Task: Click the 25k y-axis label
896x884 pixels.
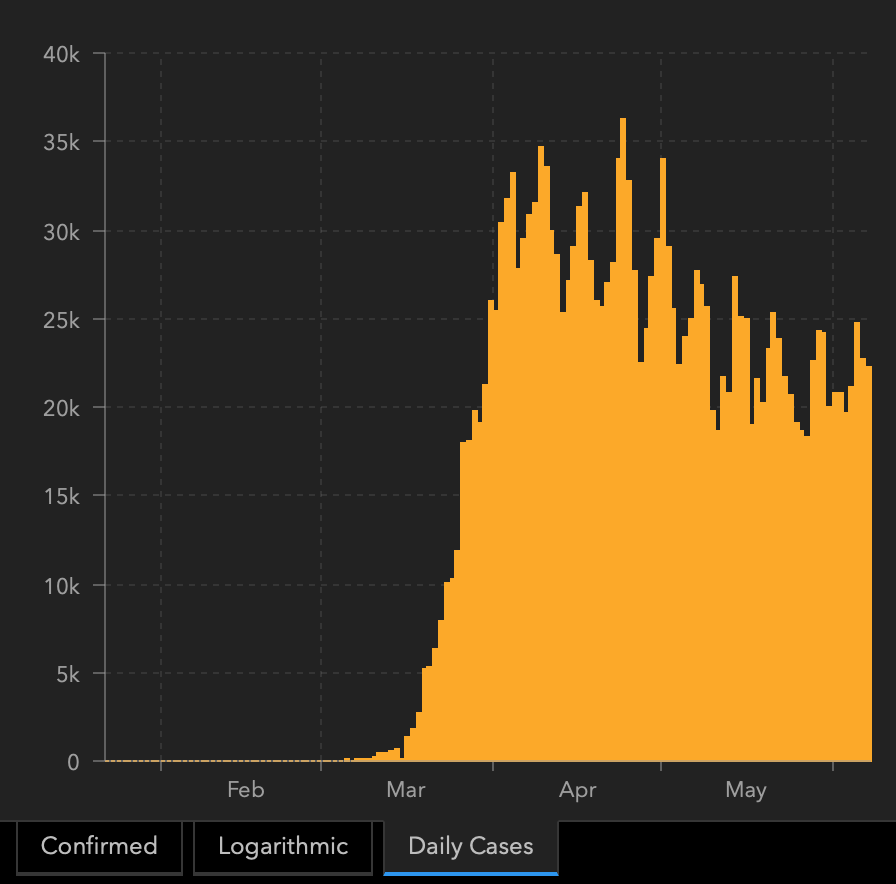Action: coord(61,320)
